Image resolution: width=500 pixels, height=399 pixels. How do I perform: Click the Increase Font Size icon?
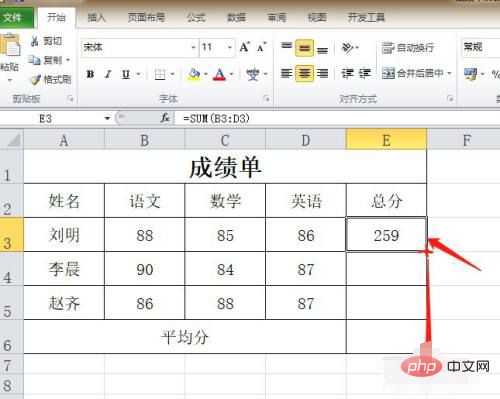pyautogui.click(x=245, y=47)
